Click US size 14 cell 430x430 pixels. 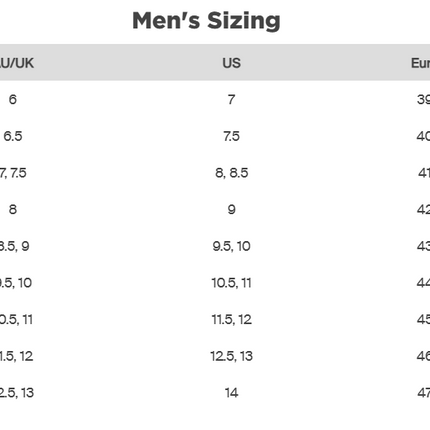pos(231,393)
